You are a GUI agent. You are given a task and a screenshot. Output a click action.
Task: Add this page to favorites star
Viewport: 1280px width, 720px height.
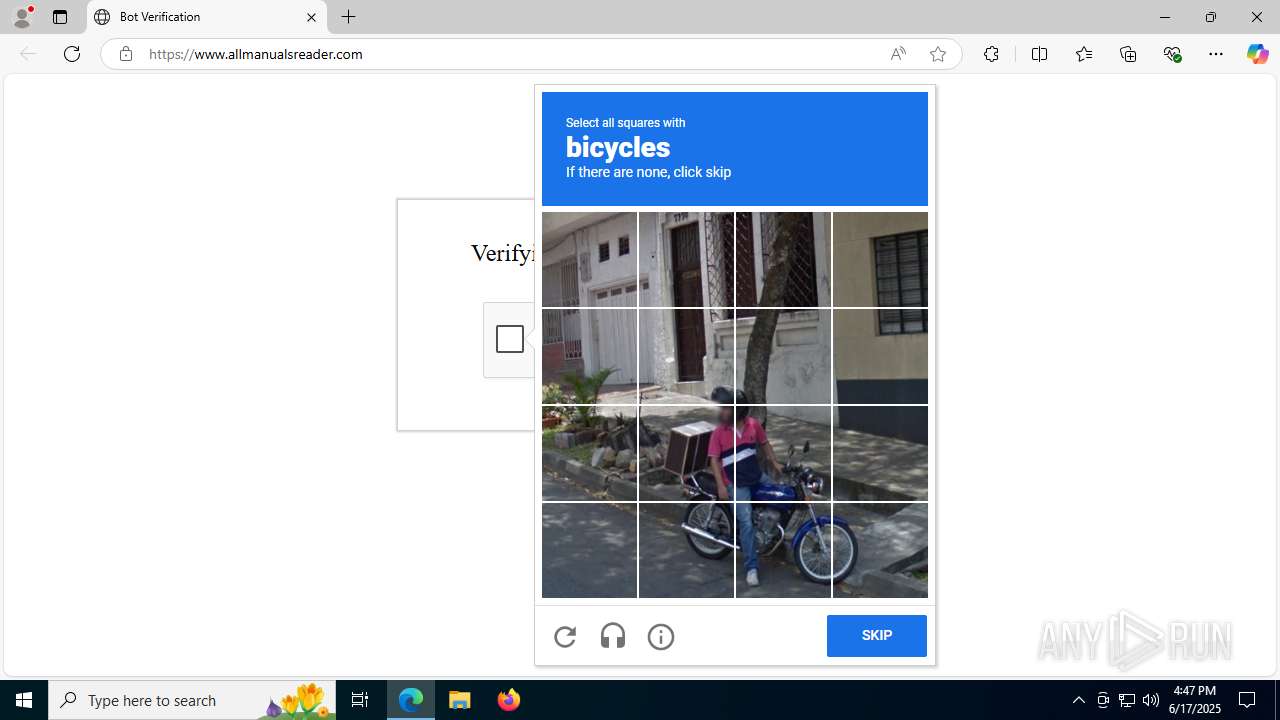(x=938, y=54)
